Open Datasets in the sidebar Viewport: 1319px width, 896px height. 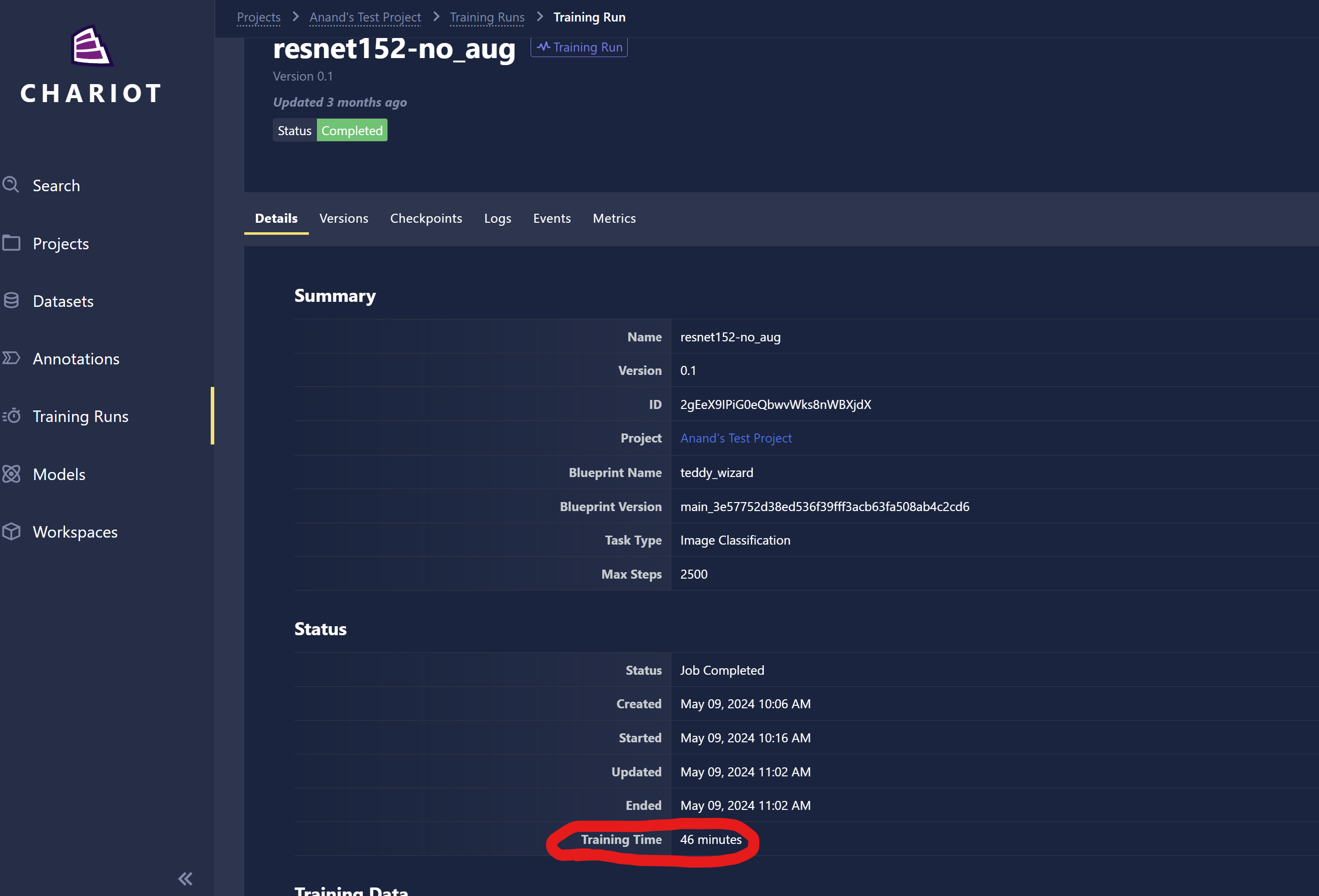[63, 301]
